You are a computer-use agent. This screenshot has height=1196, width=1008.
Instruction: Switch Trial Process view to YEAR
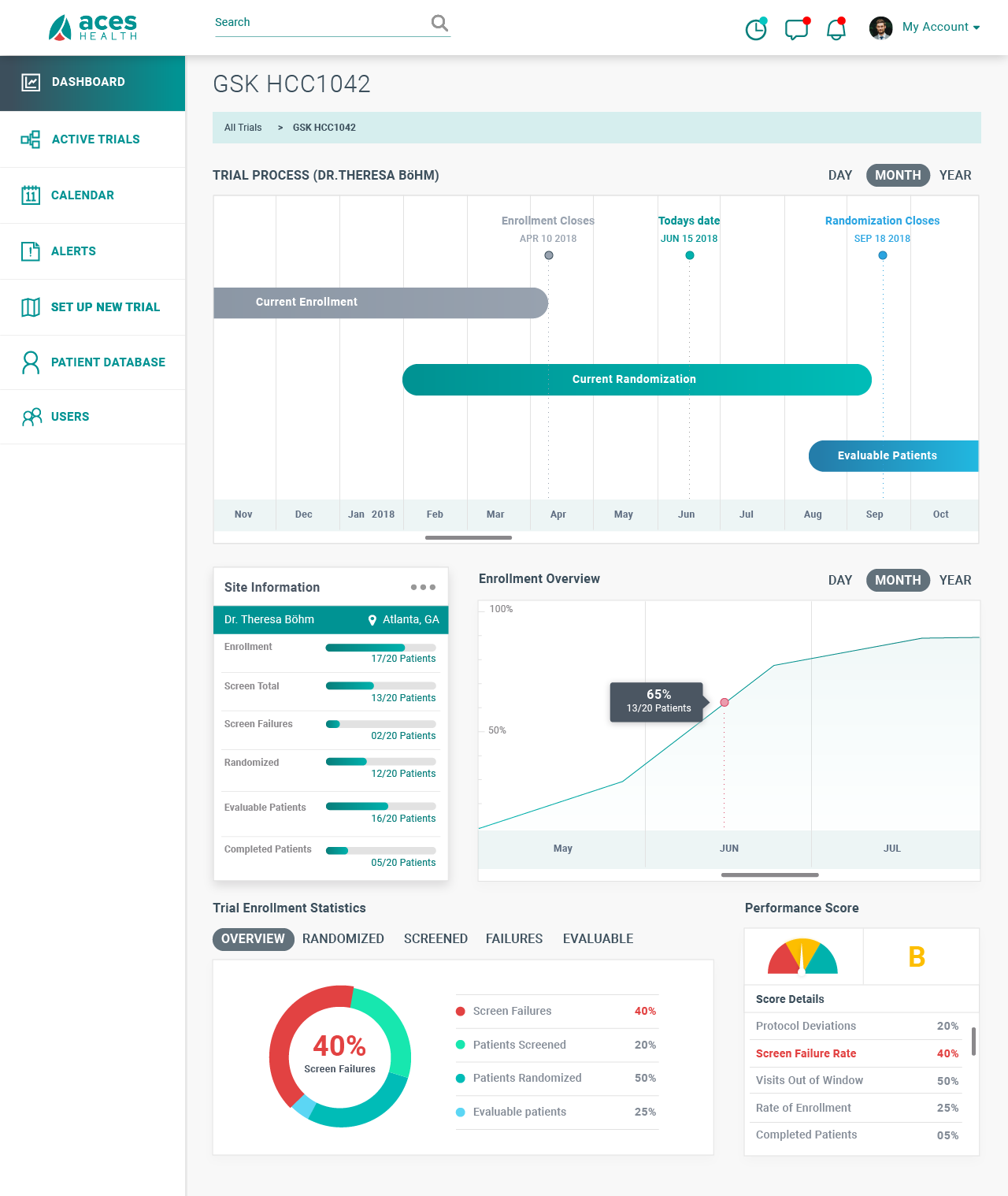pos(954,175)
